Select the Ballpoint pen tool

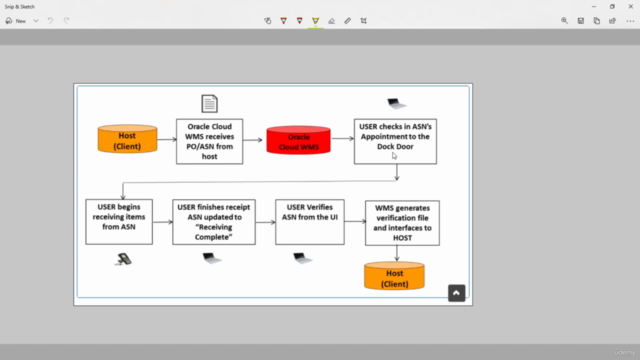[283, 21]
